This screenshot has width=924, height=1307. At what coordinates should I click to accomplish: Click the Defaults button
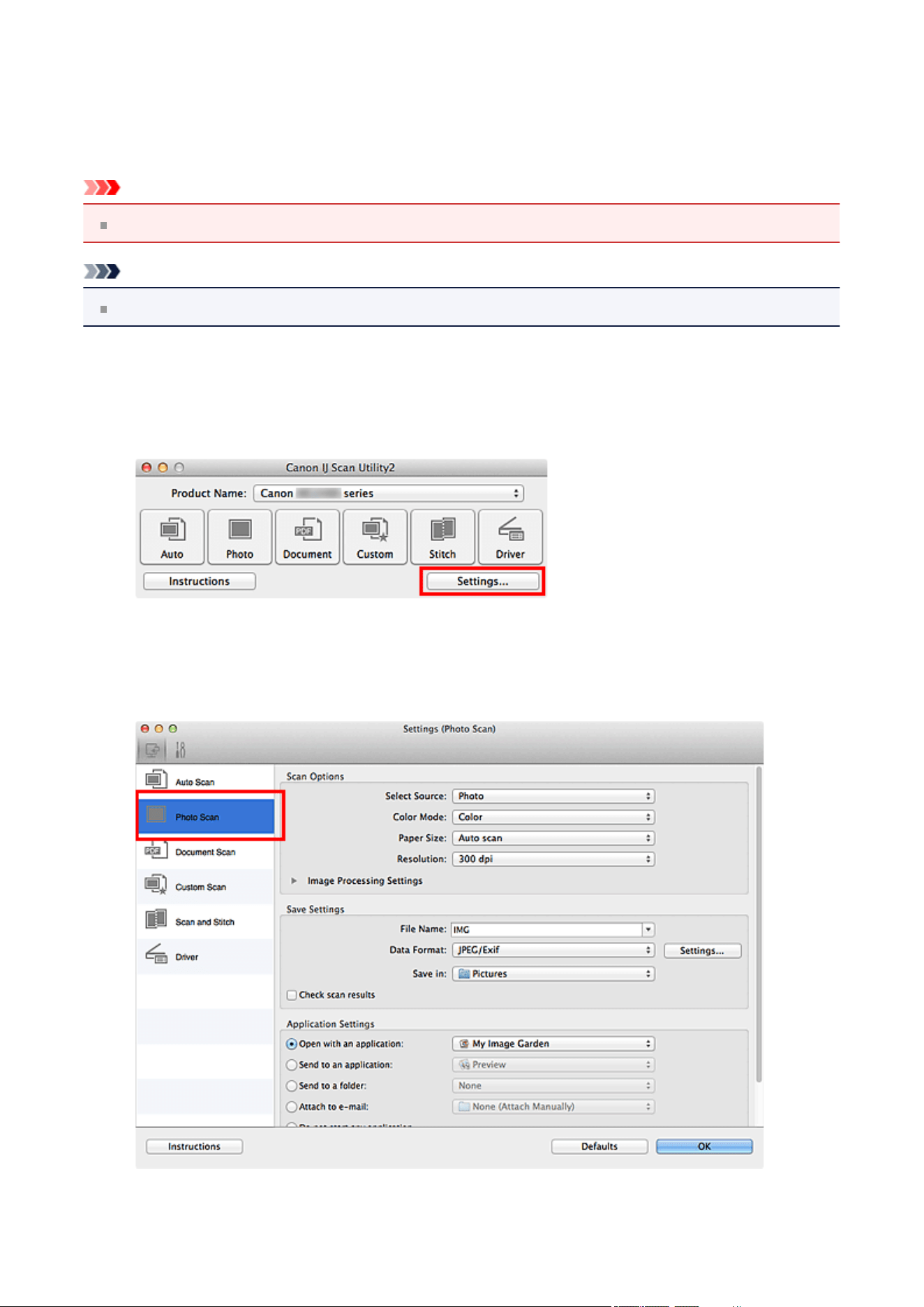(x=599, y=1147)
